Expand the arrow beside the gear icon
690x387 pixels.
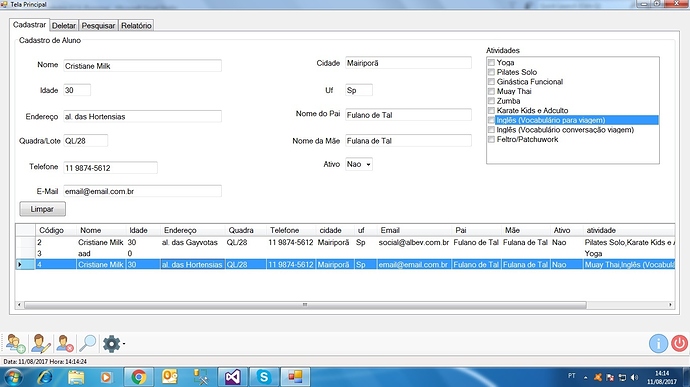pos(124,344)
